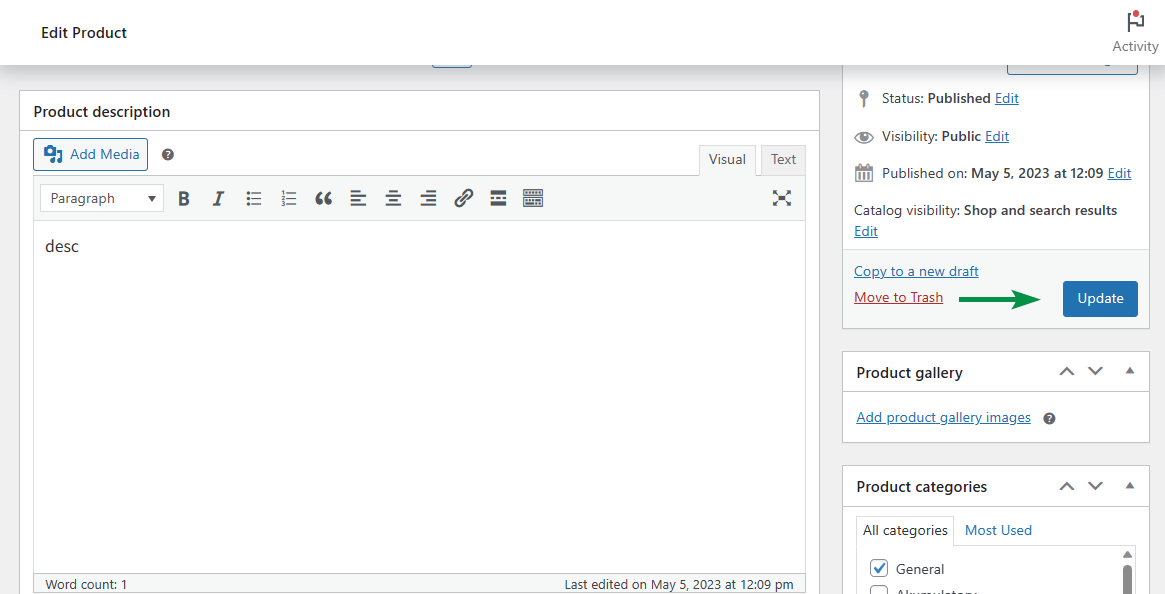The width and height of the screenshot is (1165, 594).
Task: Toggle the toolbar icon in the editor
Action: tap(533, 198)
